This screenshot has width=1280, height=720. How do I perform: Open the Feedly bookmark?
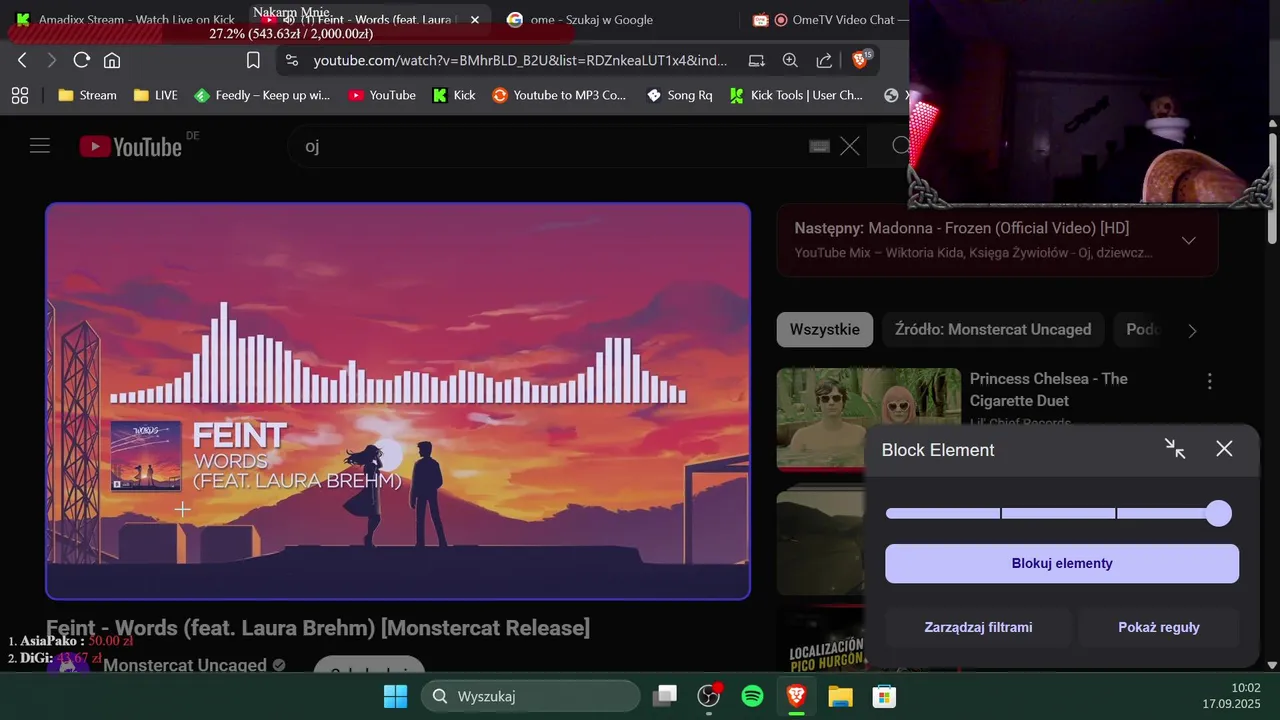[261, 95]
